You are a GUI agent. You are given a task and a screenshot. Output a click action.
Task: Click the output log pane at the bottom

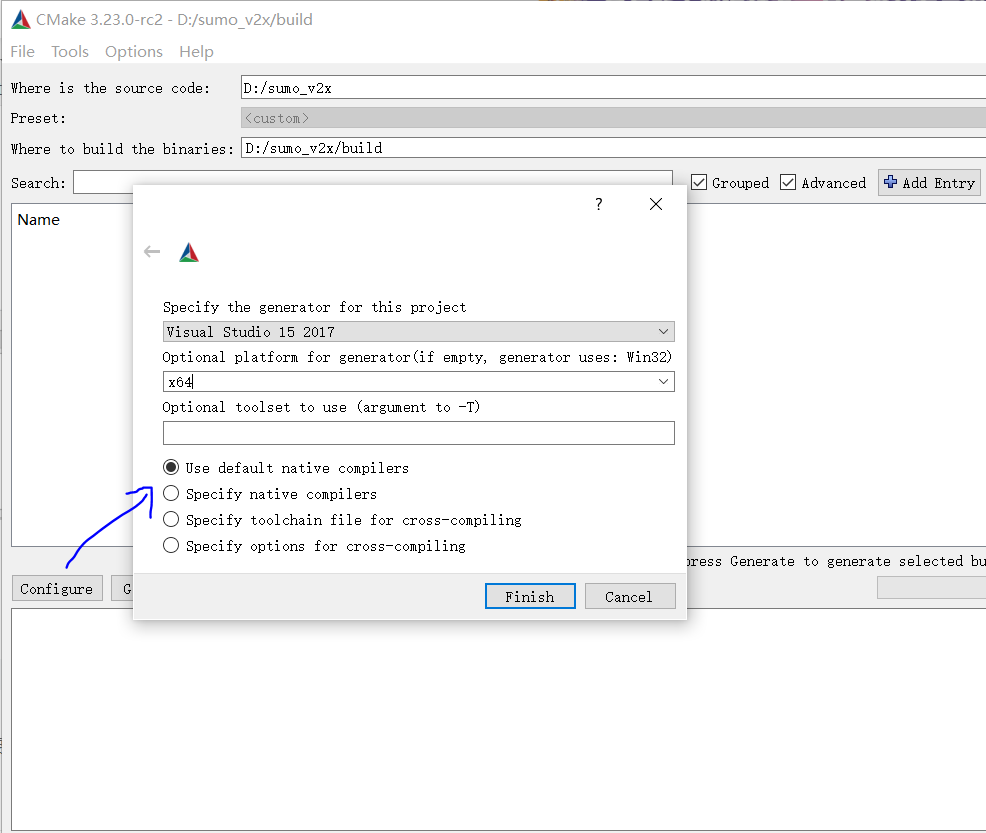tap(499, 719)
